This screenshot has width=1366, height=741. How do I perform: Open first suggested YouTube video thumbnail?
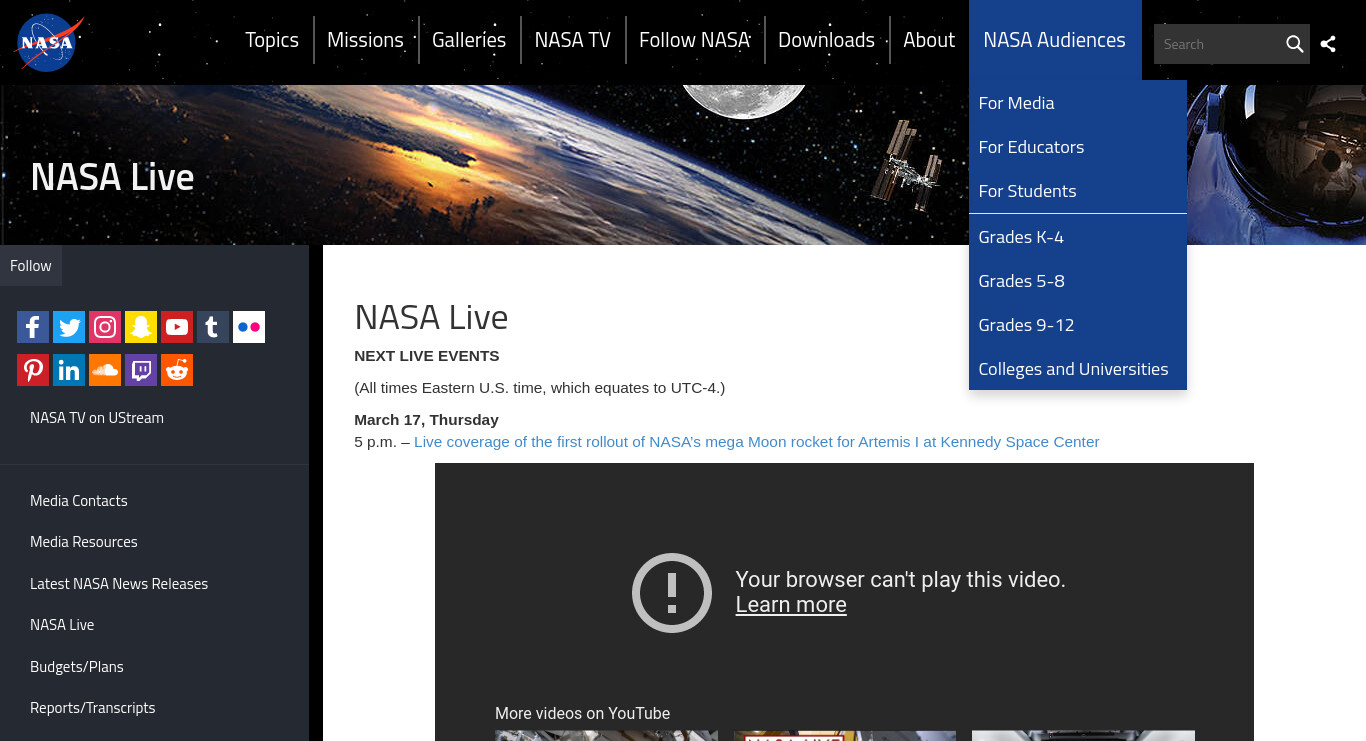point(606,736)
